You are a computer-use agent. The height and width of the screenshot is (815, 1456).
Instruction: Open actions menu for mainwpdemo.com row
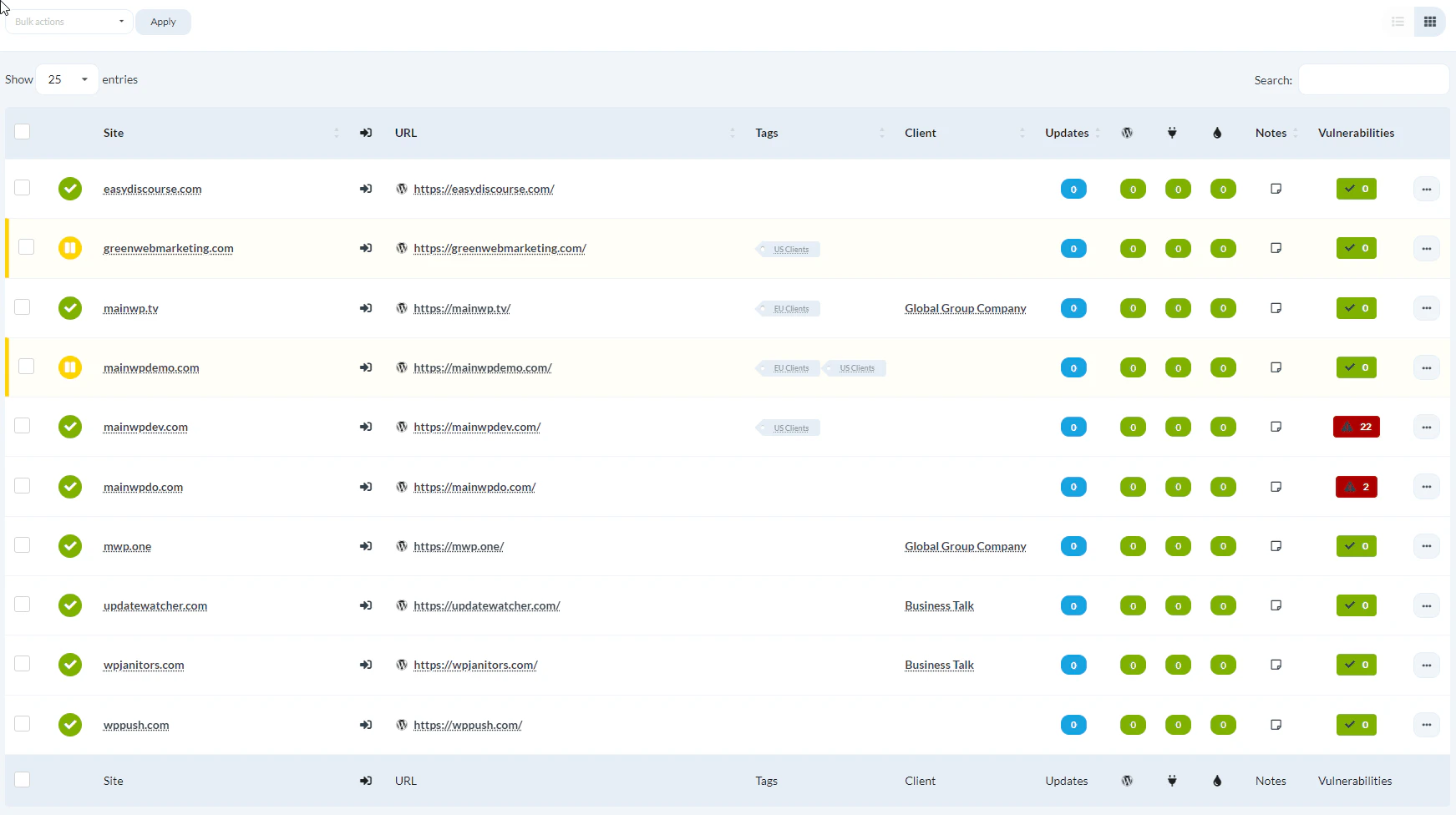tap(1427, 367)
